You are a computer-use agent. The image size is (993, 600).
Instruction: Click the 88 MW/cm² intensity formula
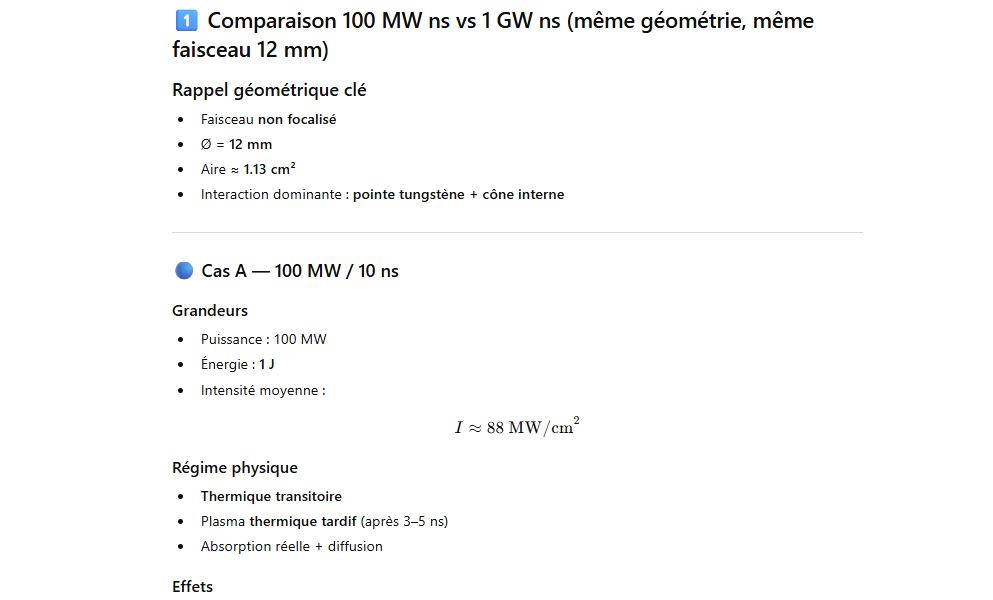pyautogui.click(x=517, y=427)
